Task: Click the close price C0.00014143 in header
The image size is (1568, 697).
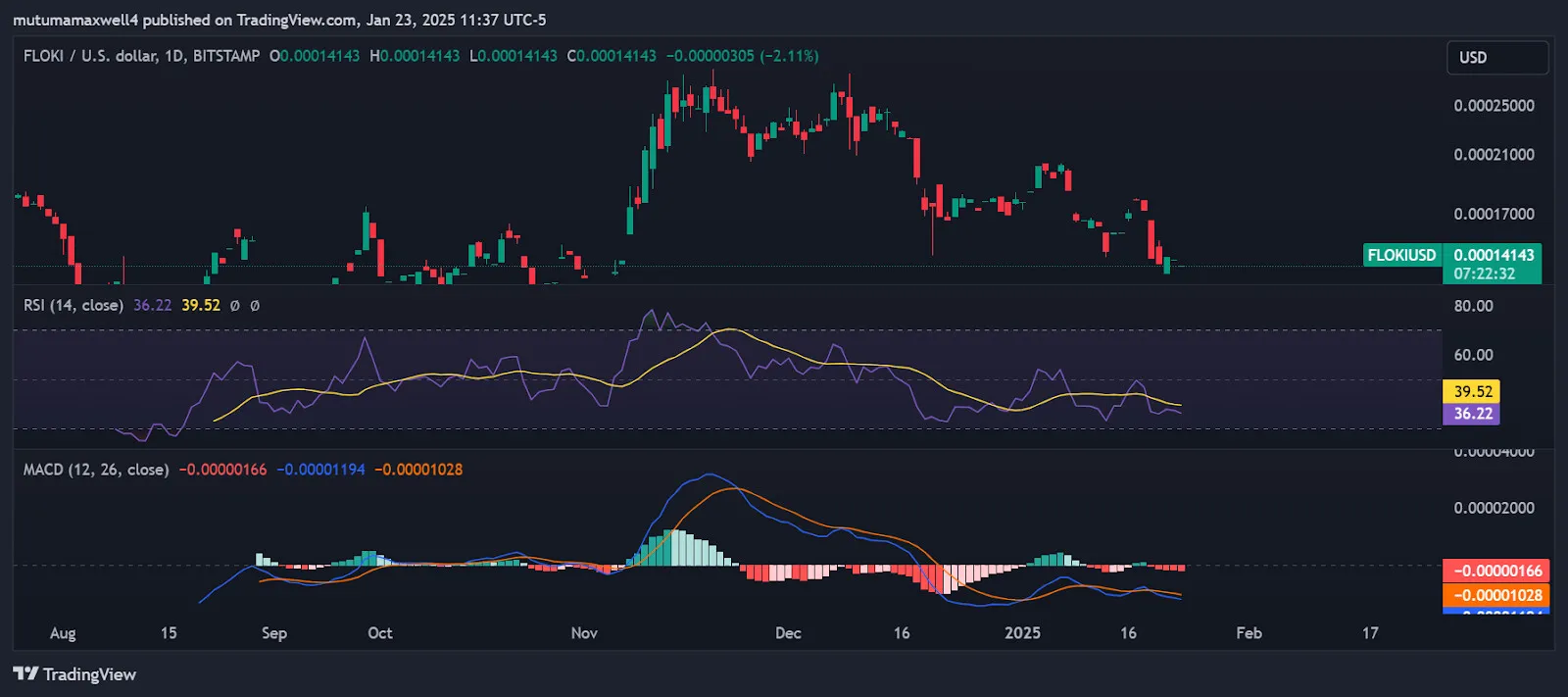Action: click(612, 56)
